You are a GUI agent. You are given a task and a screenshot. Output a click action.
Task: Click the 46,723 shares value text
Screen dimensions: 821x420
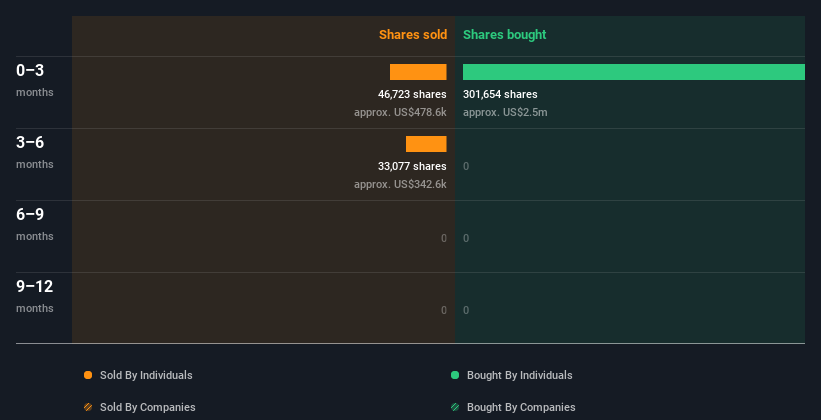point(405,94)
